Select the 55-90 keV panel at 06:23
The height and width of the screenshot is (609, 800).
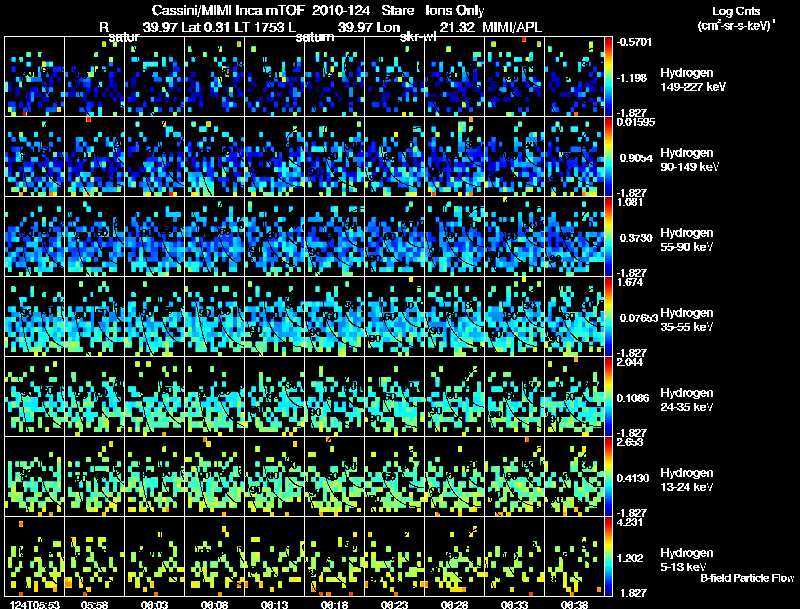point(394,237)
